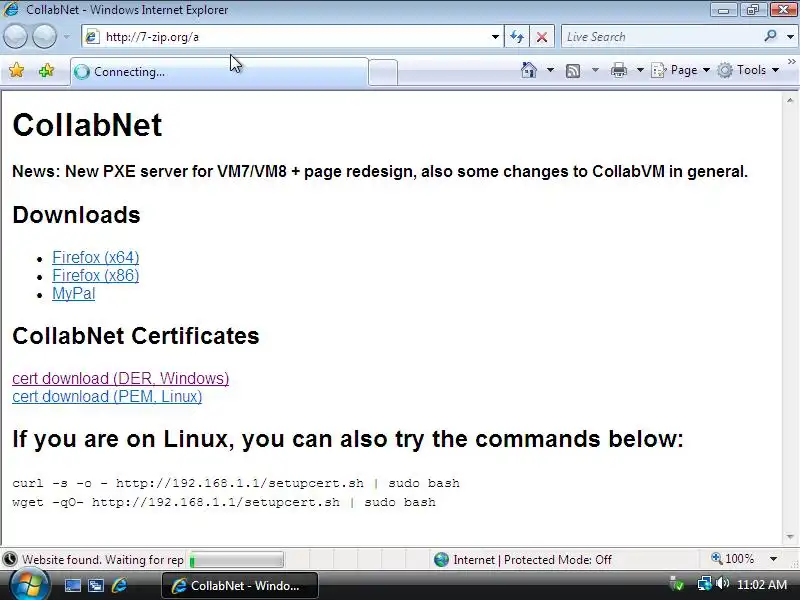Screen dimensions: 800x600
Task: Open the Tools menu
Action: 748,70
